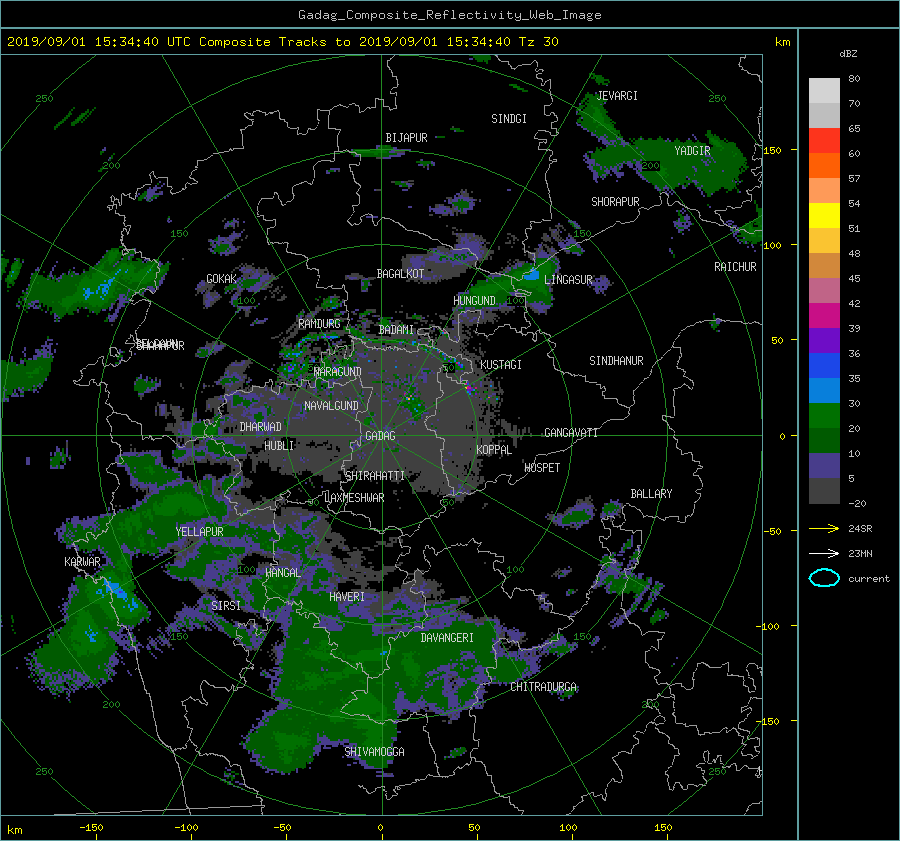Click the NAVALGUND city label
Image resolution: width=900 pixels, height=841 pixels.
[x=331, y=406]
